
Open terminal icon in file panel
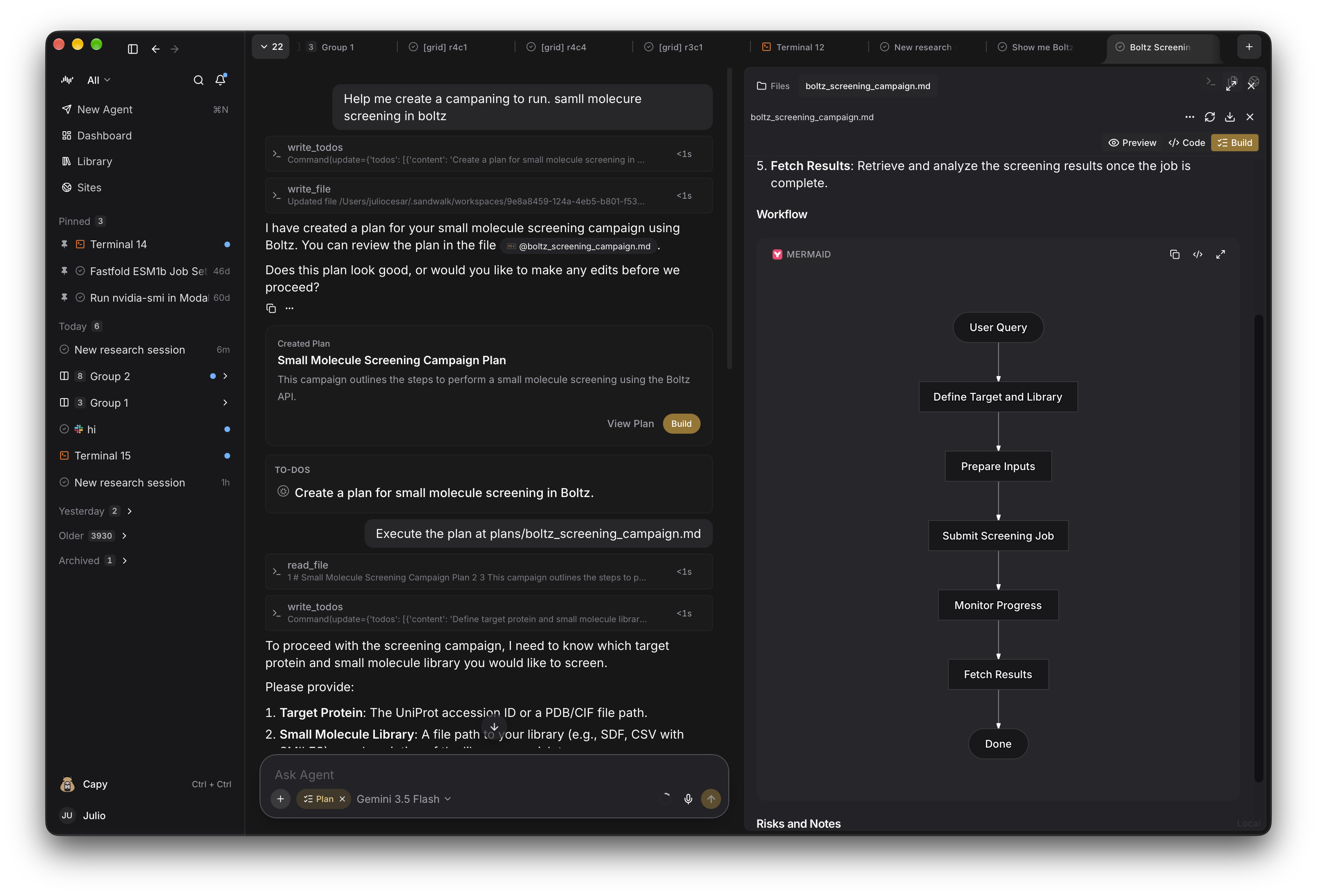coord(1210,83)
